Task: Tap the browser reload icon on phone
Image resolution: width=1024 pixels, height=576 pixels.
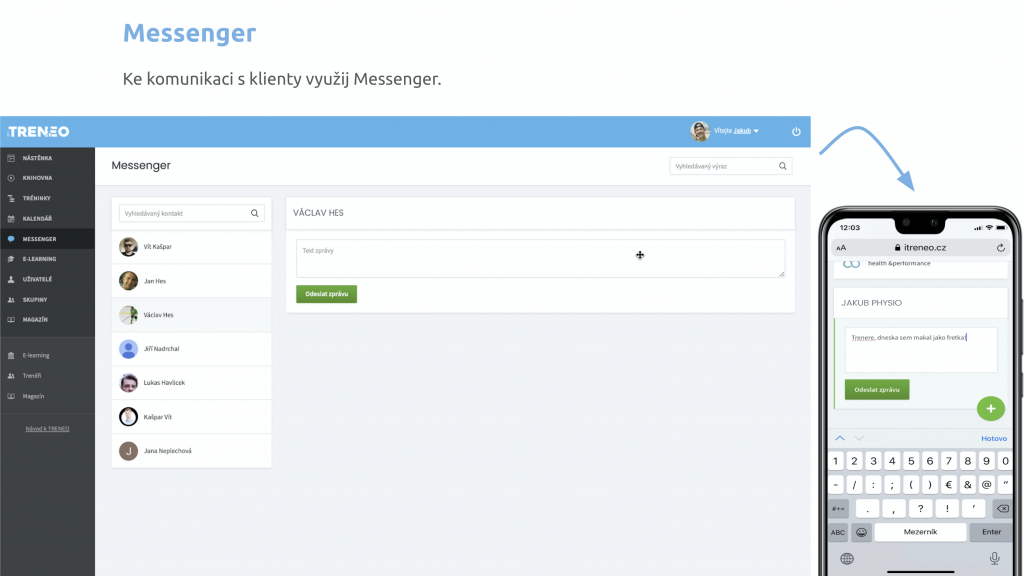Action: coord(1000,247)
